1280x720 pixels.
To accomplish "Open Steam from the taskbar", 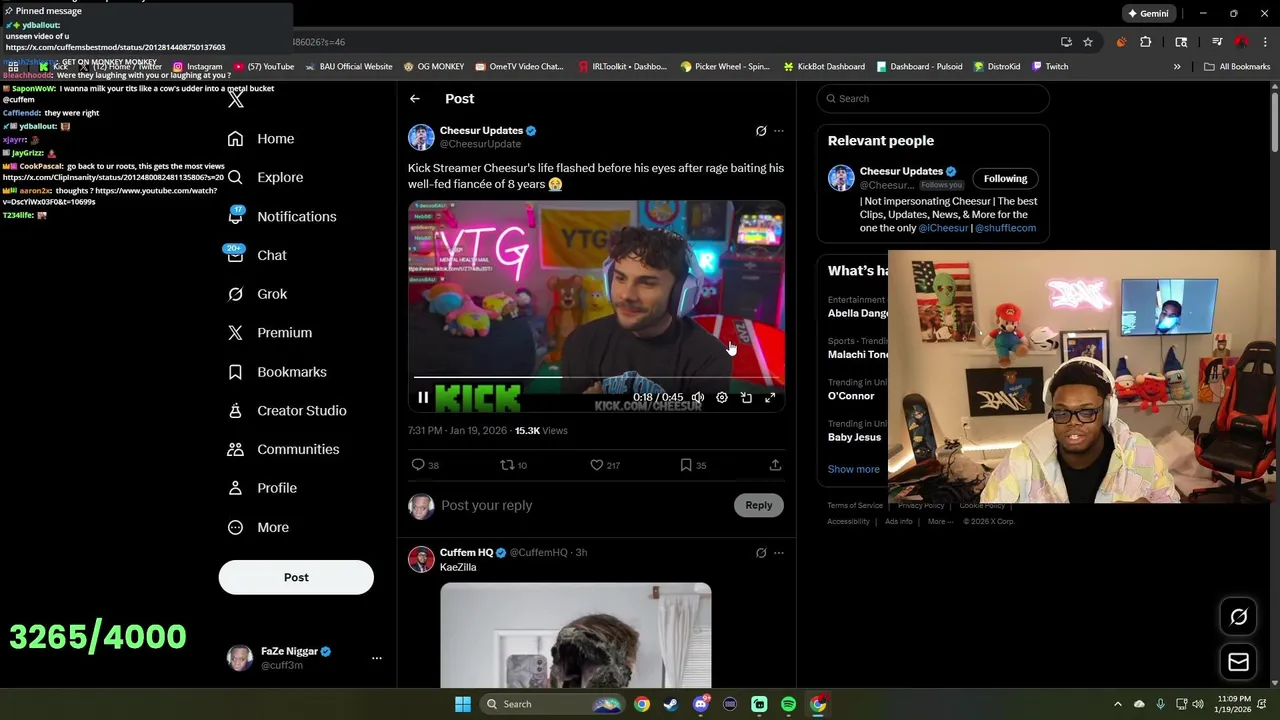I will coord(671,704).
